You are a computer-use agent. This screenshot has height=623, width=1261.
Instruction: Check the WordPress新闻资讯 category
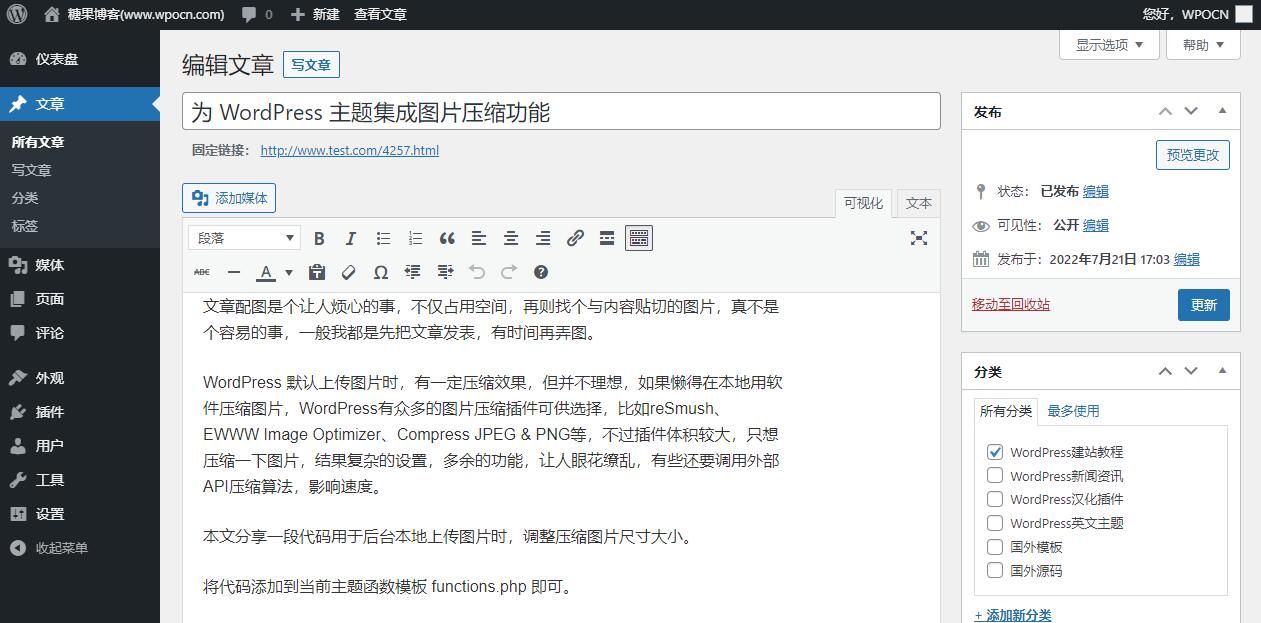[x=995, y=476]
